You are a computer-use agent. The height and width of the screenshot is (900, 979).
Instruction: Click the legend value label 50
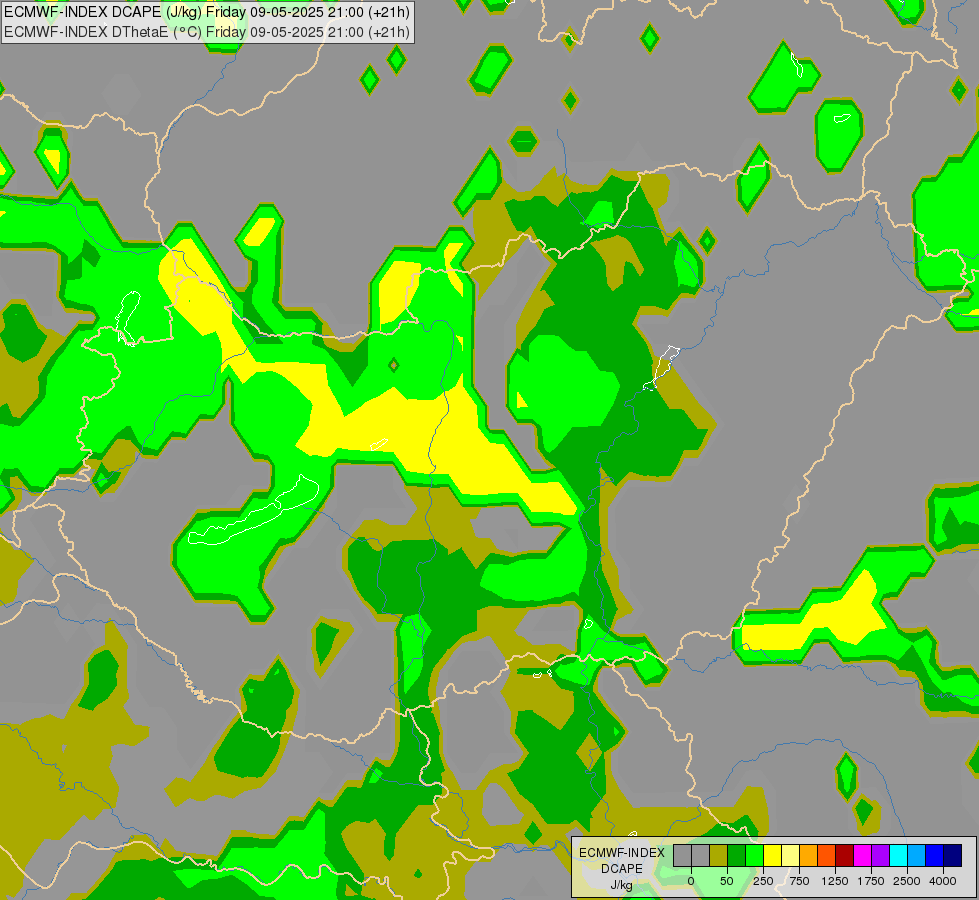pos(727,881)
